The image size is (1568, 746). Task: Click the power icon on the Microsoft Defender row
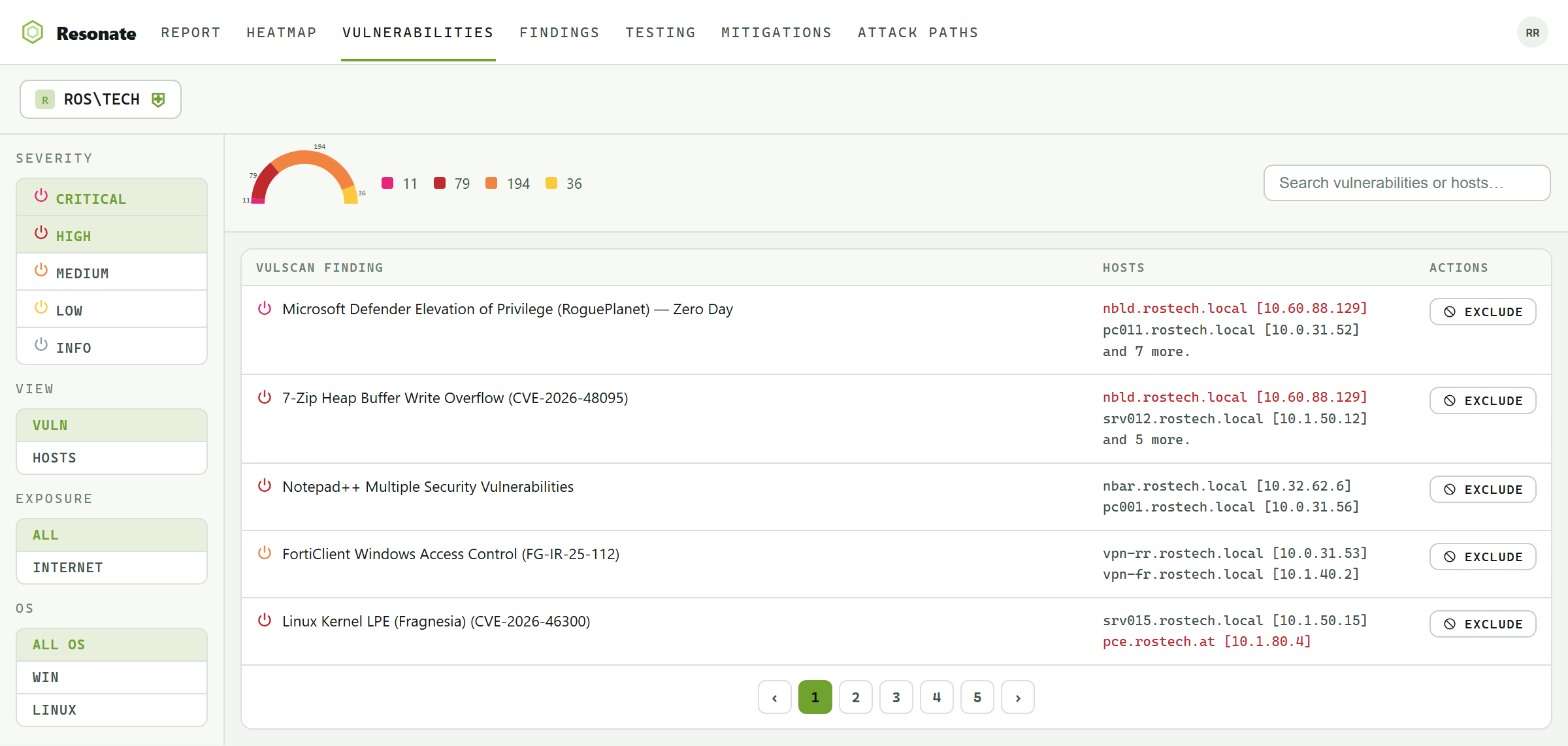(x=265, y=308)
